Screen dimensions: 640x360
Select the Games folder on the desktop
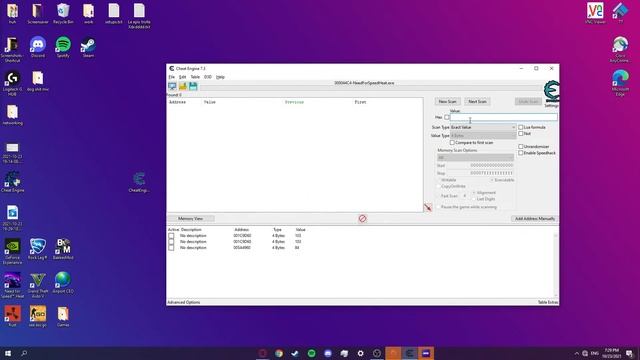63,316
